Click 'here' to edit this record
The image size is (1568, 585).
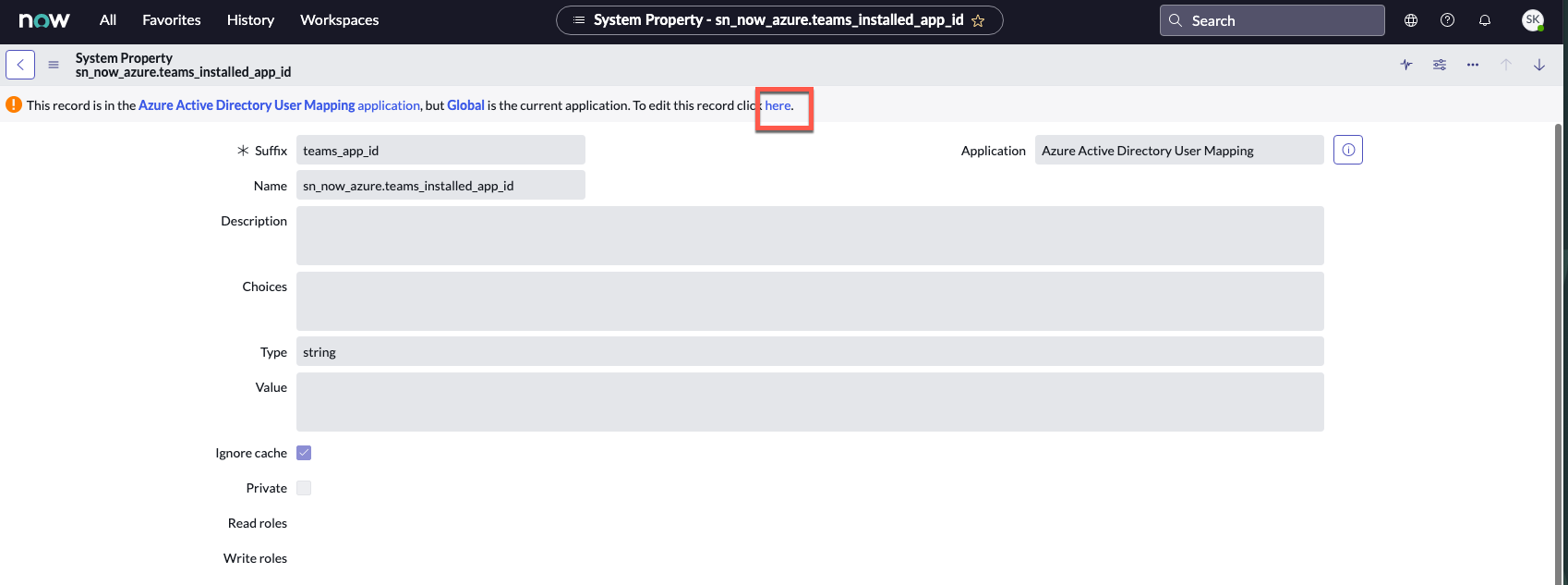pos(778,105)
